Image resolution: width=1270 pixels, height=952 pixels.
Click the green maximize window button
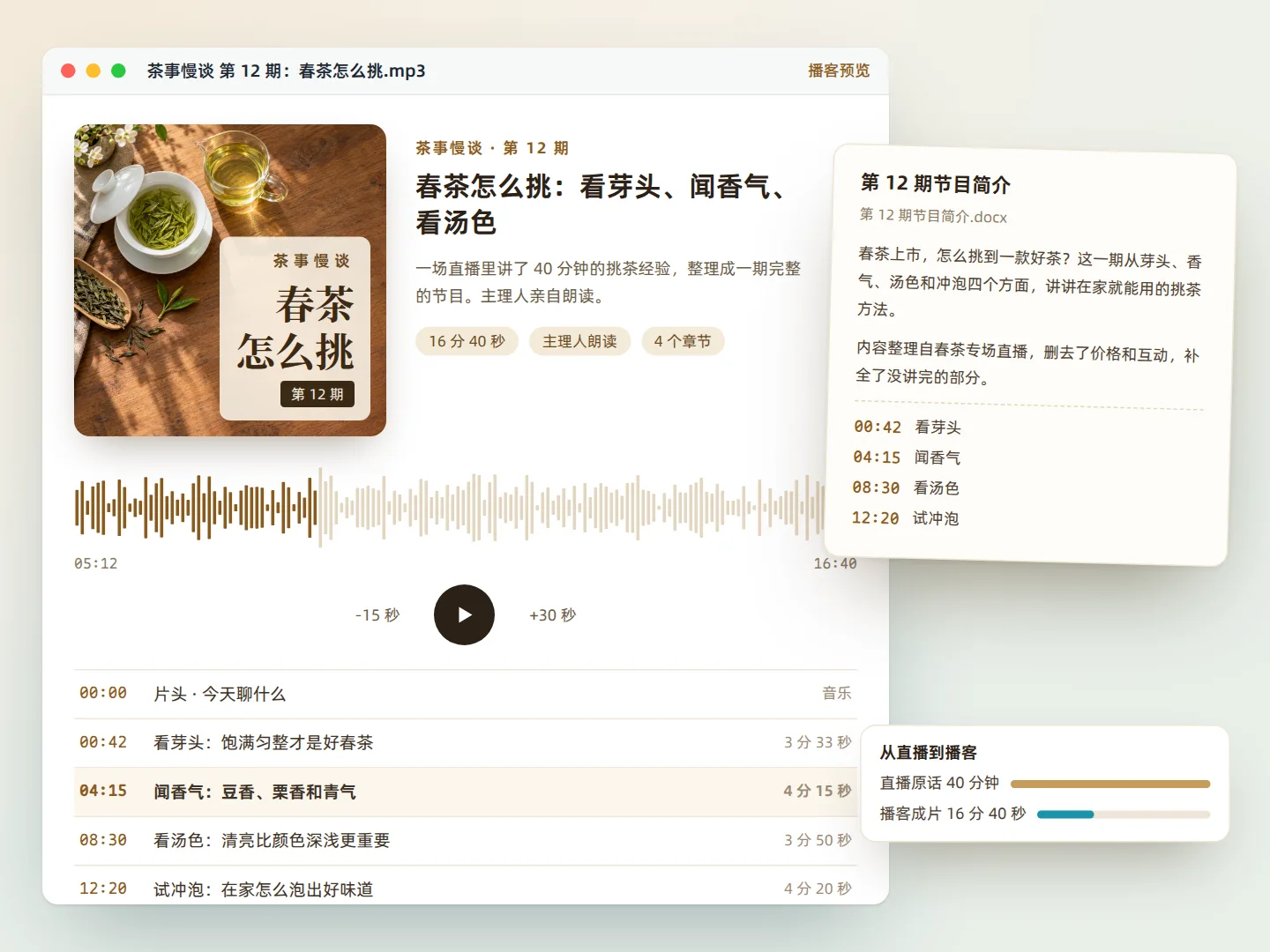coord(118,71)
